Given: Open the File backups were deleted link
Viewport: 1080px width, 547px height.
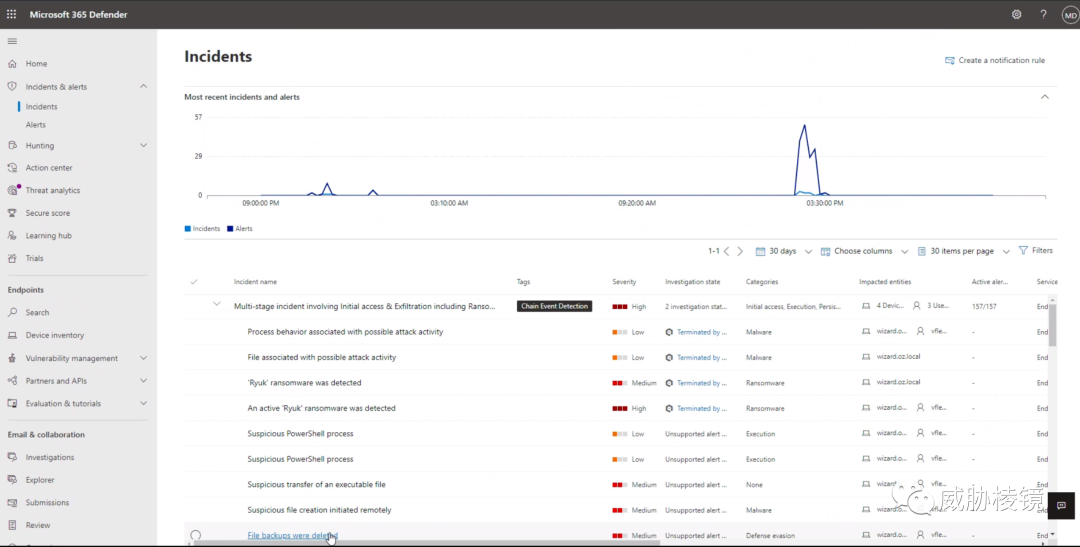Looking at the screenshot, I should pyautogui.click(x=293, y=535).
